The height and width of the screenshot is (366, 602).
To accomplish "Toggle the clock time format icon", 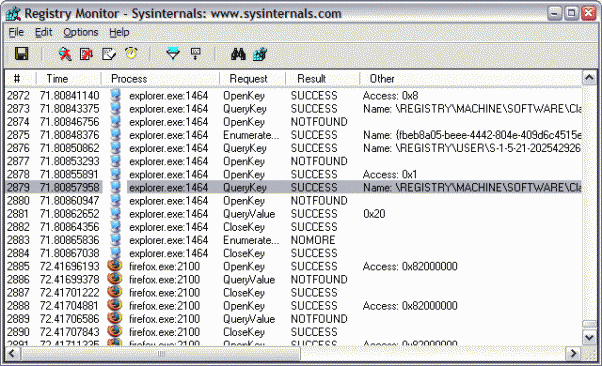I will [x=131, y=53].
